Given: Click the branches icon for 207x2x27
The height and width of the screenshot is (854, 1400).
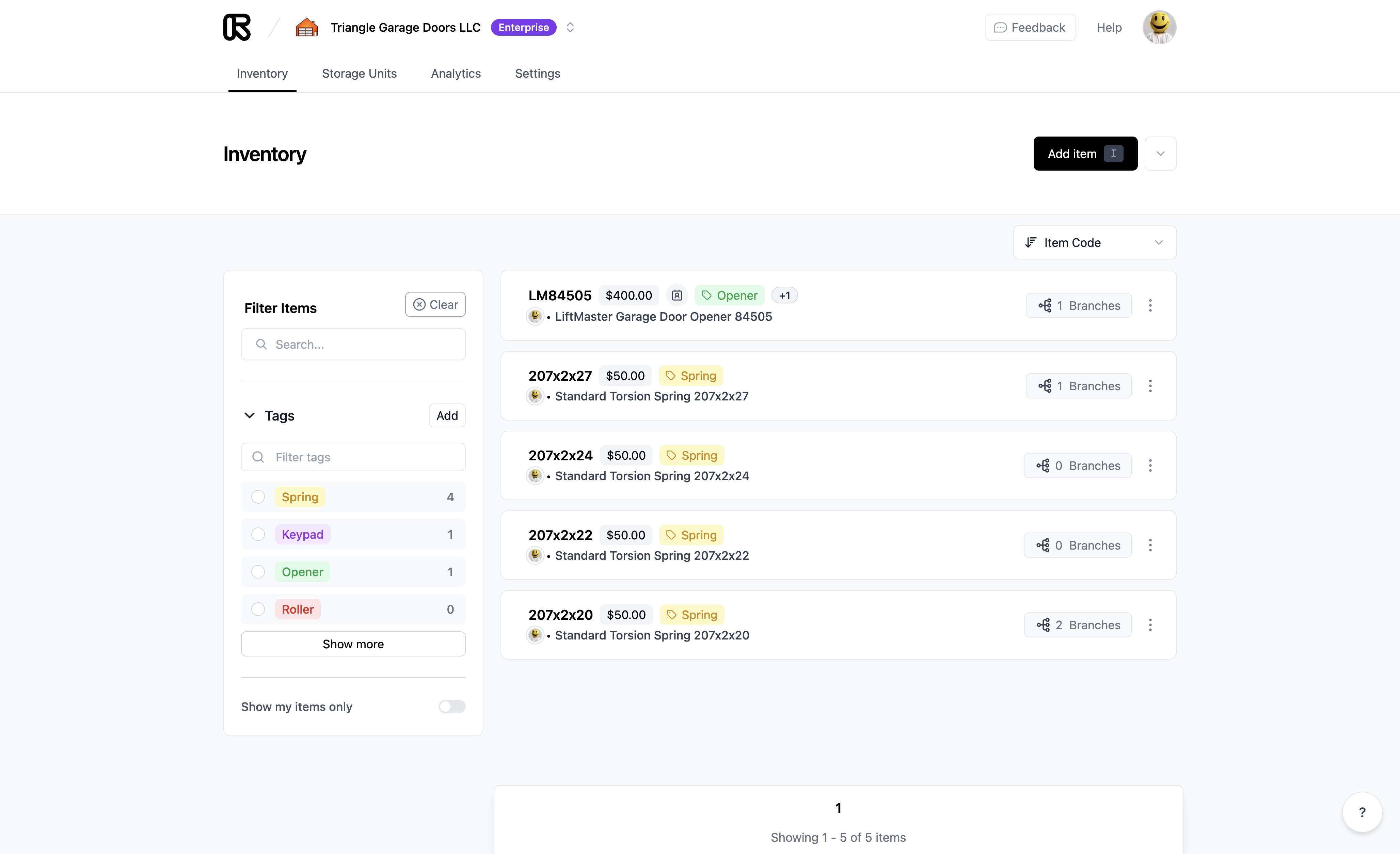Looking at the screenshot, I should click(1044, 385).
